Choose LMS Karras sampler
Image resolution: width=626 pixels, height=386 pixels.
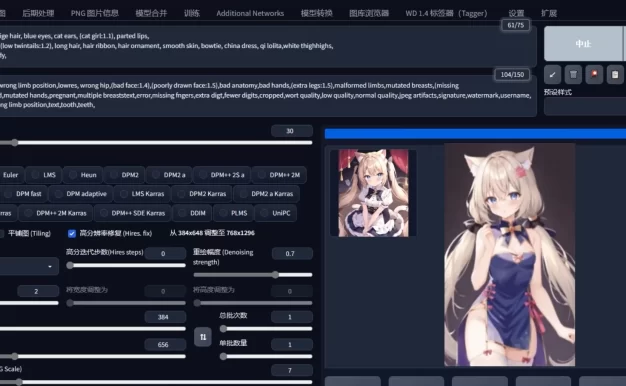pyautogui.click(x=143, y=194)
